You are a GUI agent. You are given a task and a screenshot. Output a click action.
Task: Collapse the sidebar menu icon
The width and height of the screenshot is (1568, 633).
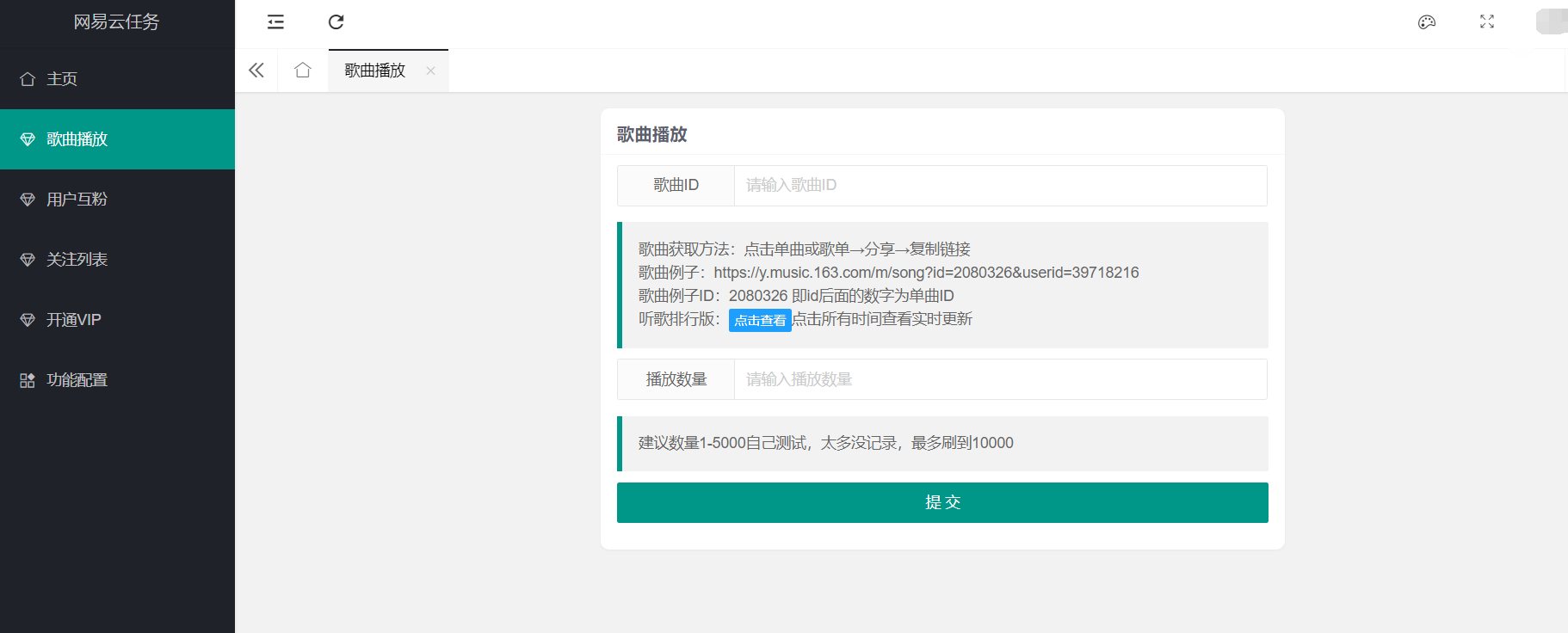(x=275, y=22)
